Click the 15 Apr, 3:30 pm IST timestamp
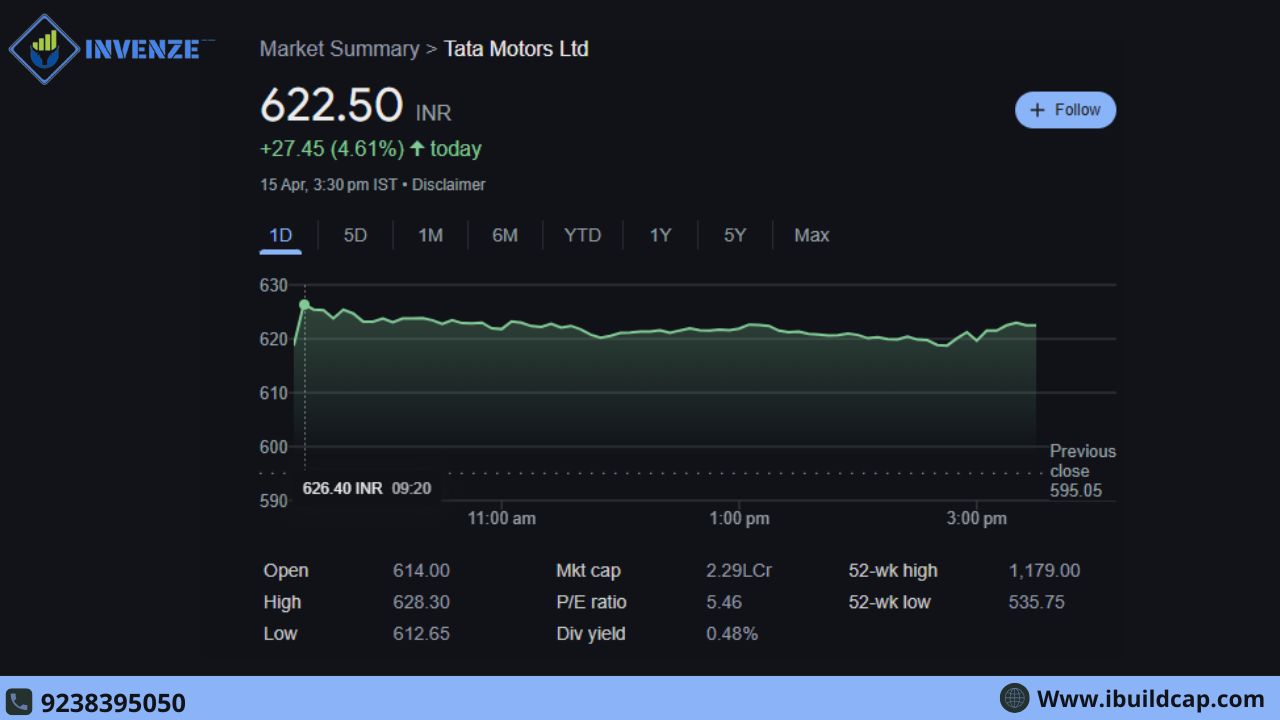 pyautogui.click(x=329, y=185)
